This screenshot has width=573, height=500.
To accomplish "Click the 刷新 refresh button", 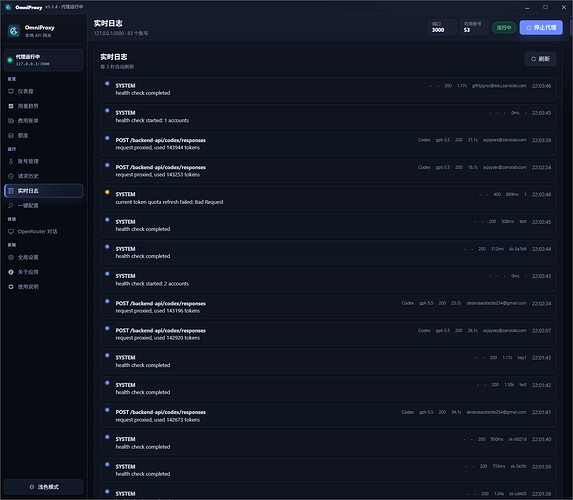I will pos(540,59).
